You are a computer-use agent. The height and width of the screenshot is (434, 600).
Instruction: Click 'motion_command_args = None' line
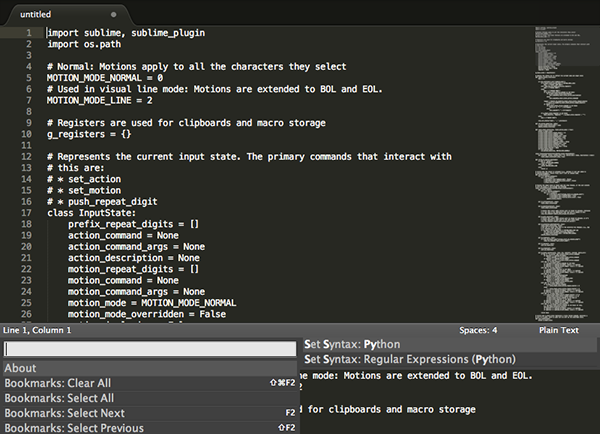[x=137, y=292]
